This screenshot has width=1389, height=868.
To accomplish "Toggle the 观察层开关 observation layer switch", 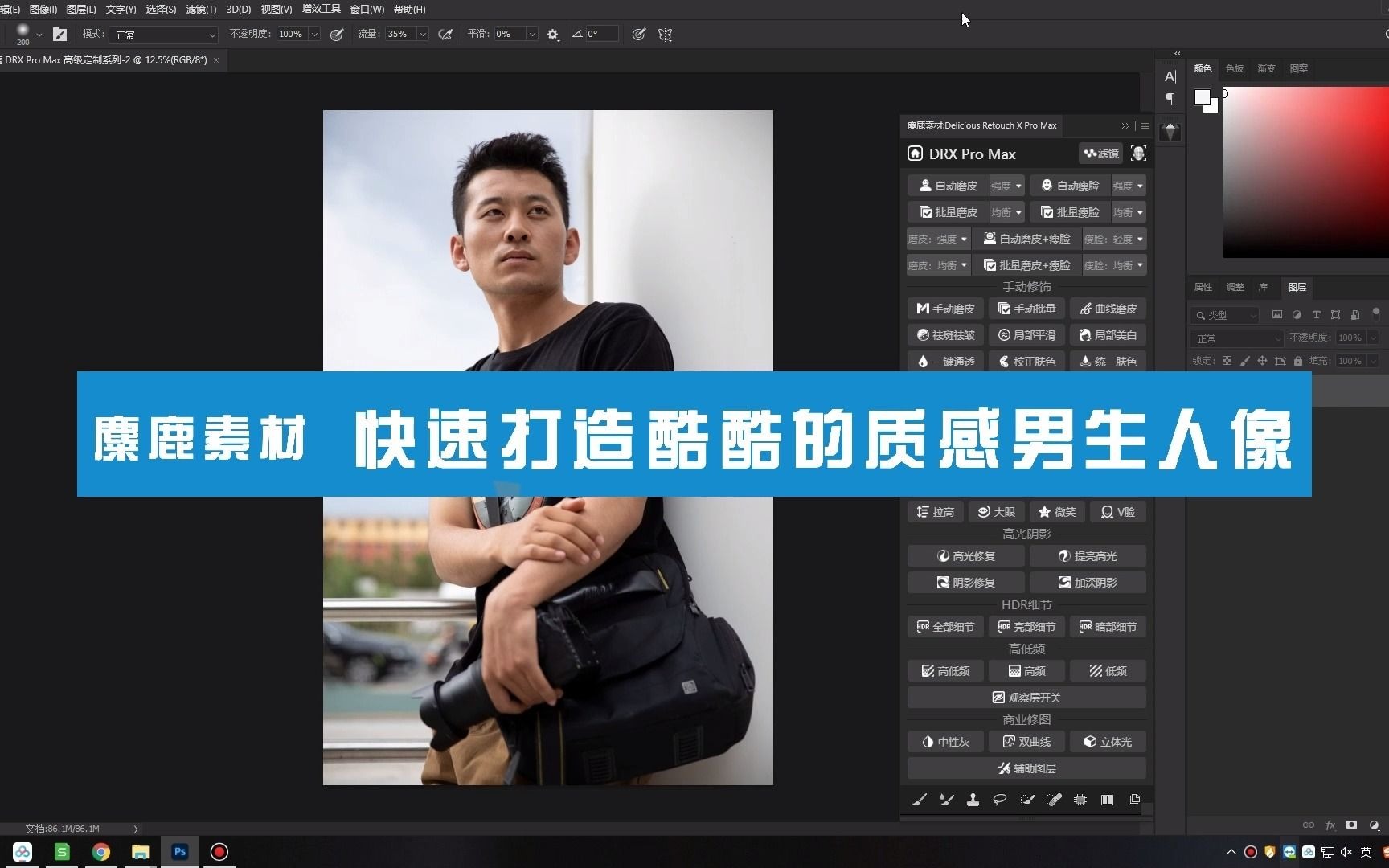I will click(1026, 697).
